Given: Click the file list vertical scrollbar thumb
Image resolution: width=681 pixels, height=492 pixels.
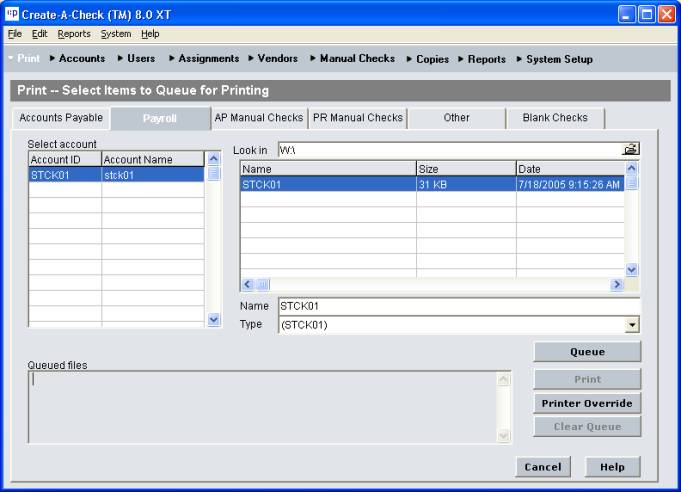Looking at the screenshot, I should 631,182.
